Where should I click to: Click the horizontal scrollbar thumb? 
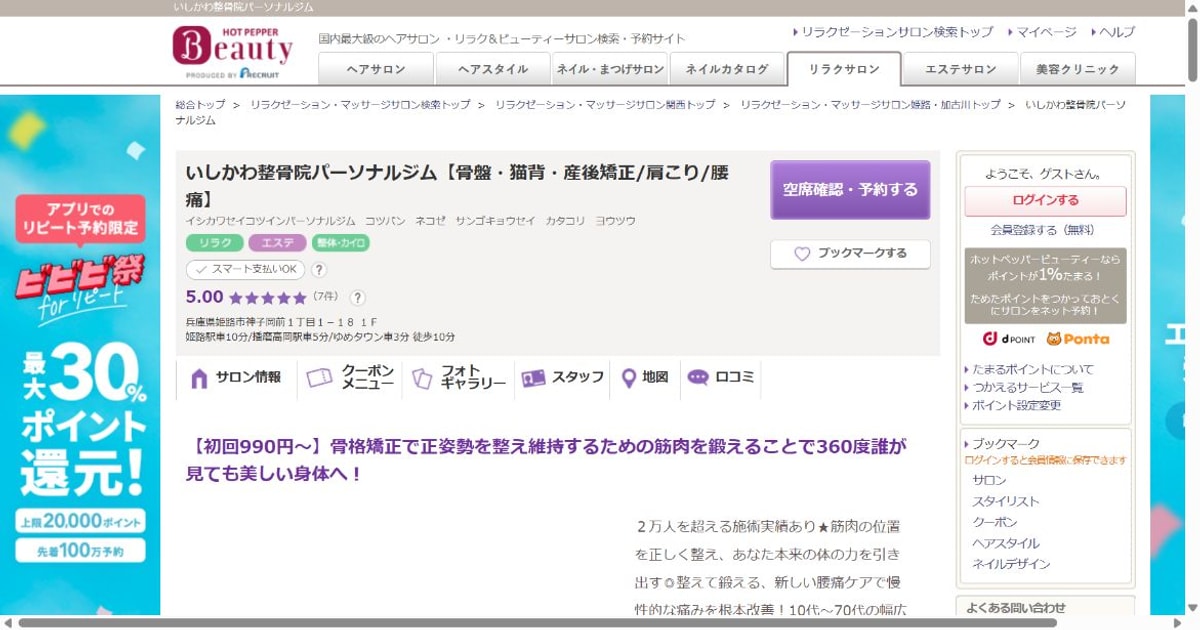[537, 622]
